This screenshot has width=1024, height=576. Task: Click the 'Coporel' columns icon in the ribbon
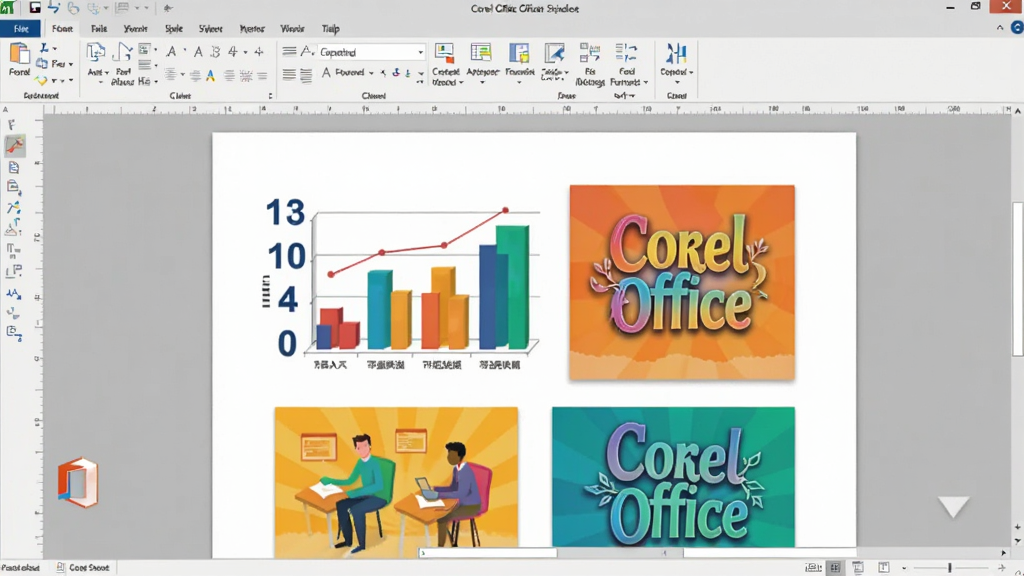(x=676, y=54)
